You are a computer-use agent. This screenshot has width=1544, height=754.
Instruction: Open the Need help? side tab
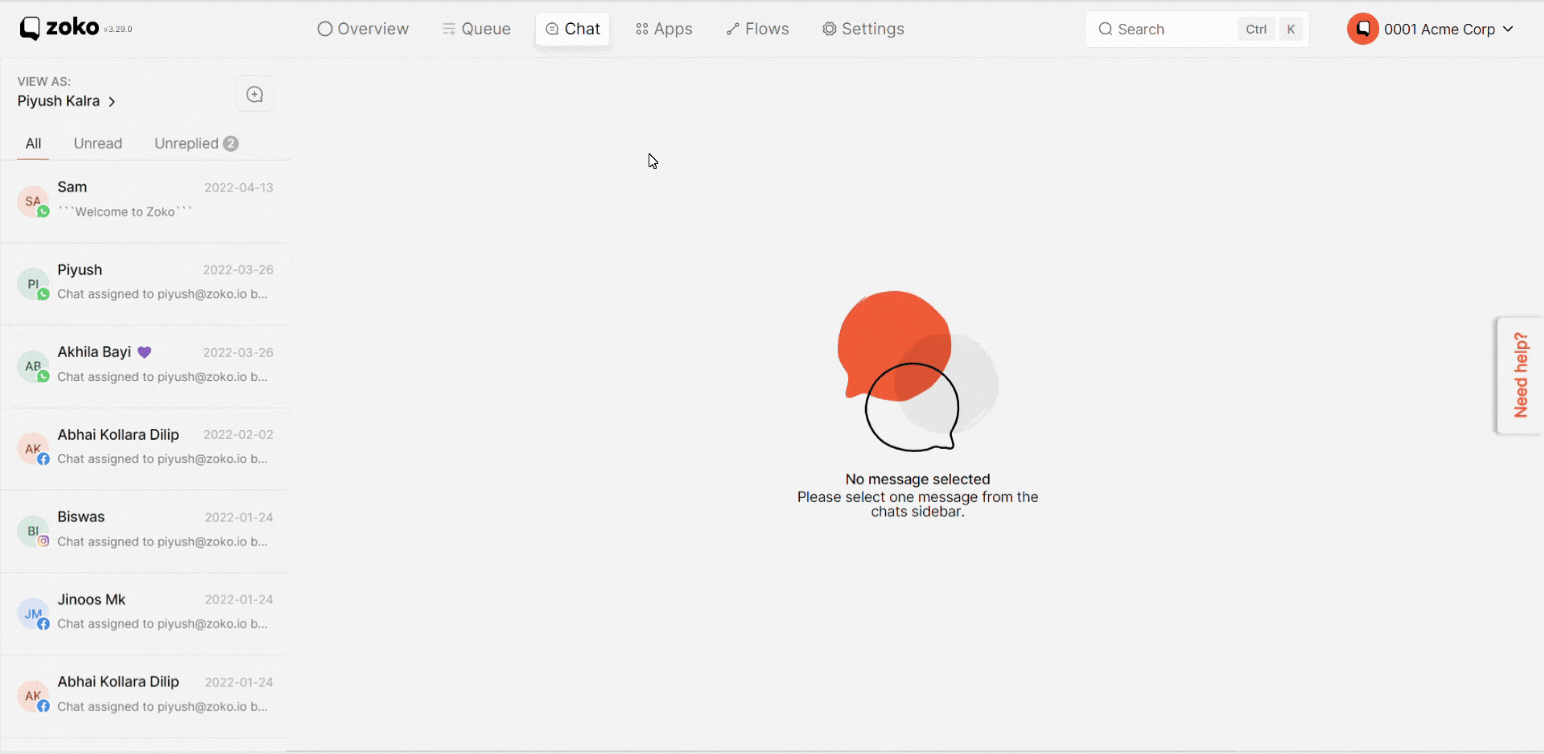[1520, 375]
